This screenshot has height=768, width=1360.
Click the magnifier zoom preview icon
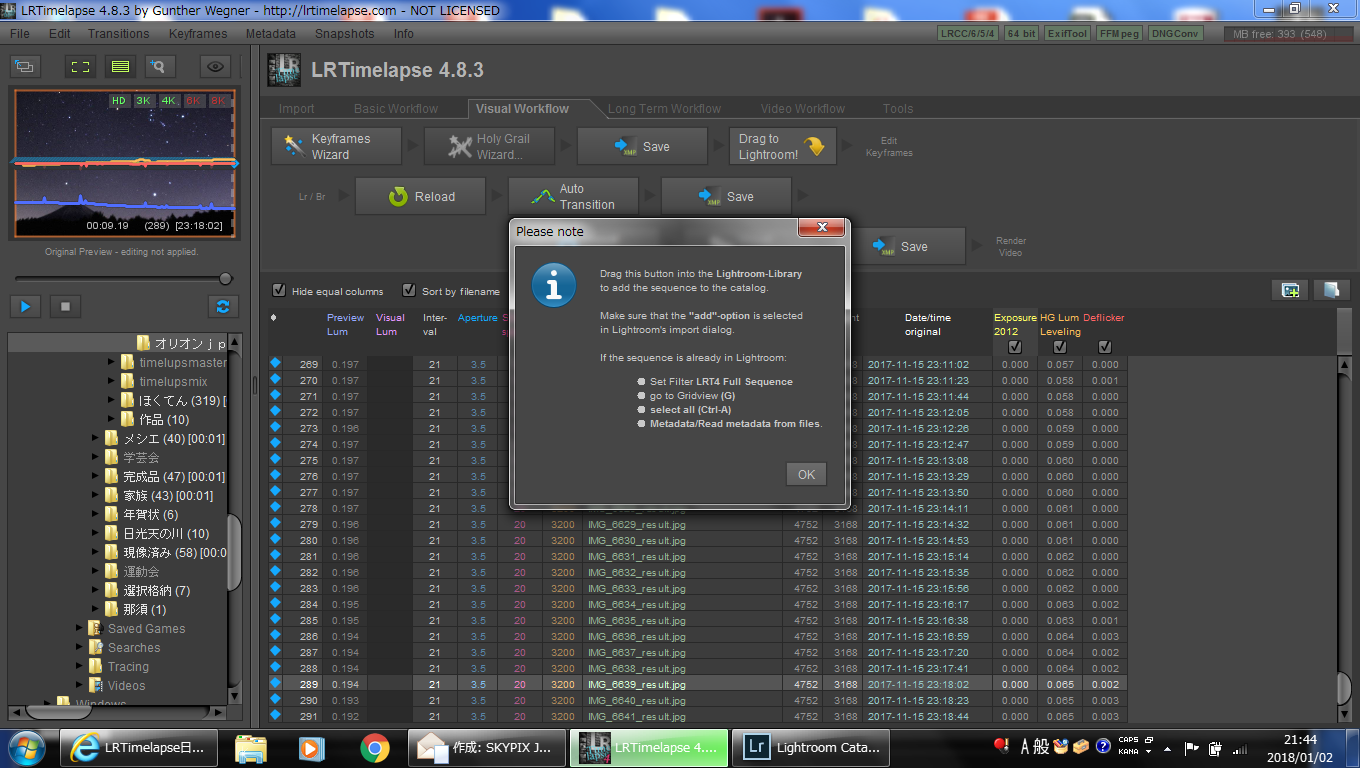point(159,67)
